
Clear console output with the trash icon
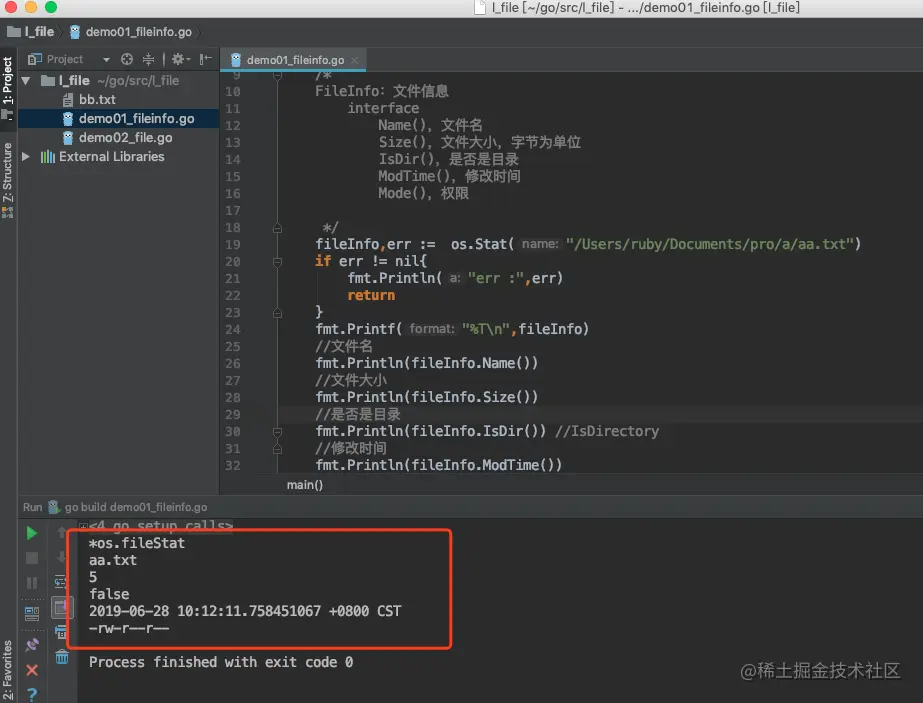[x=62, y=656]
